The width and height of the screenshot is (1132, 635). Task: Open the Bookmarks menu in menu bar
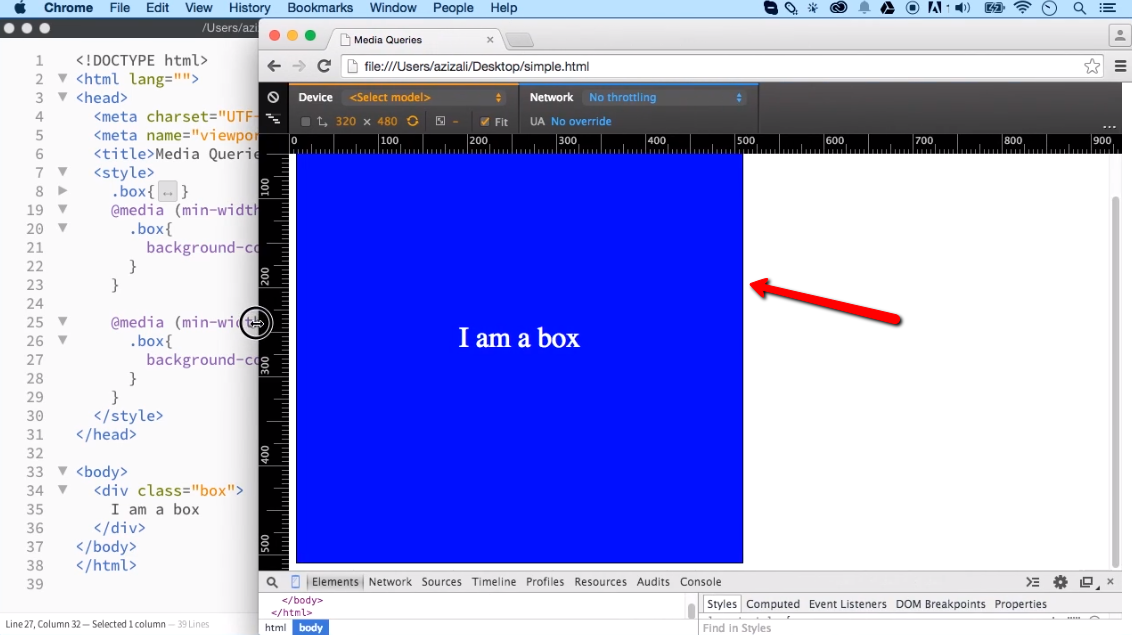click(x=320, y=8)
